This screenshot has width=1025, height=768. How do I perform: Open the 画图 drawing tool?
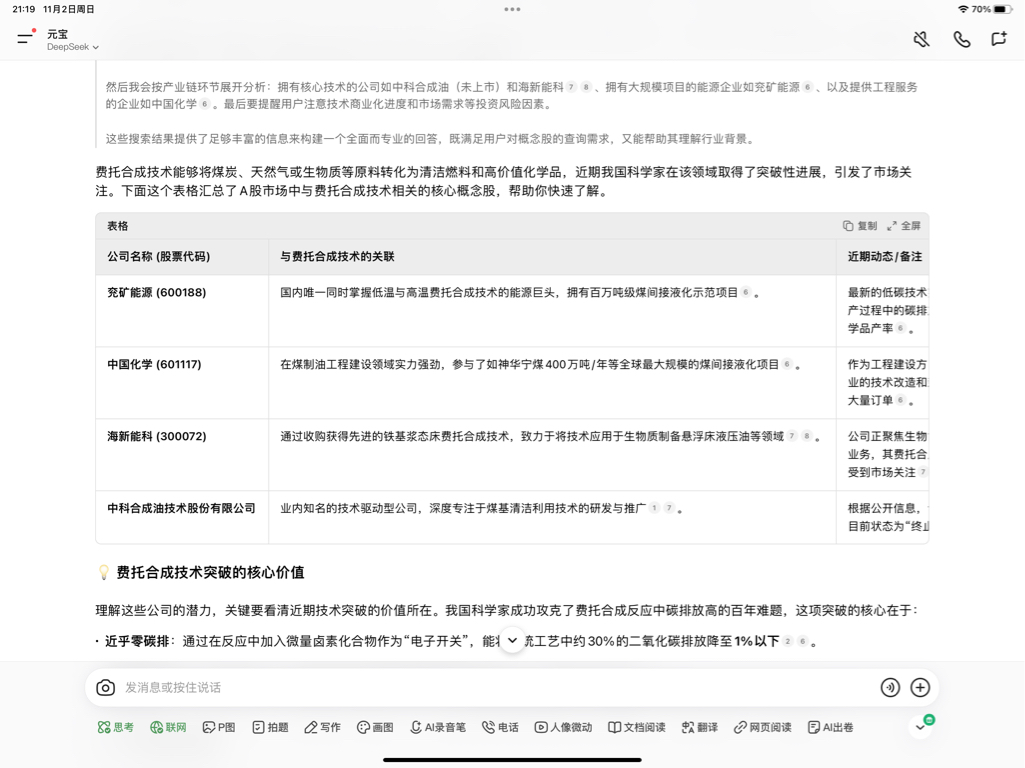(x=375, y=727)
